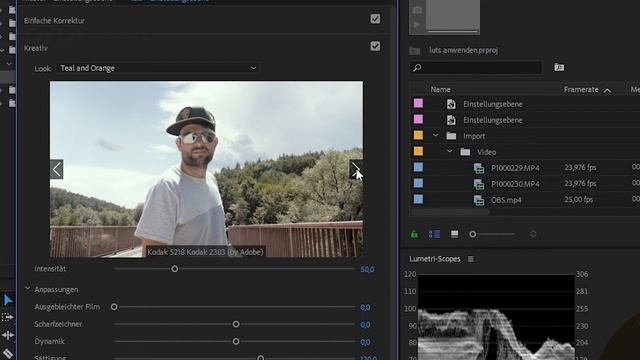Select the Track Select Forward tool
The width and height of the screenshot is (640, 360).
pyautogui.click(x=7, y=317)
